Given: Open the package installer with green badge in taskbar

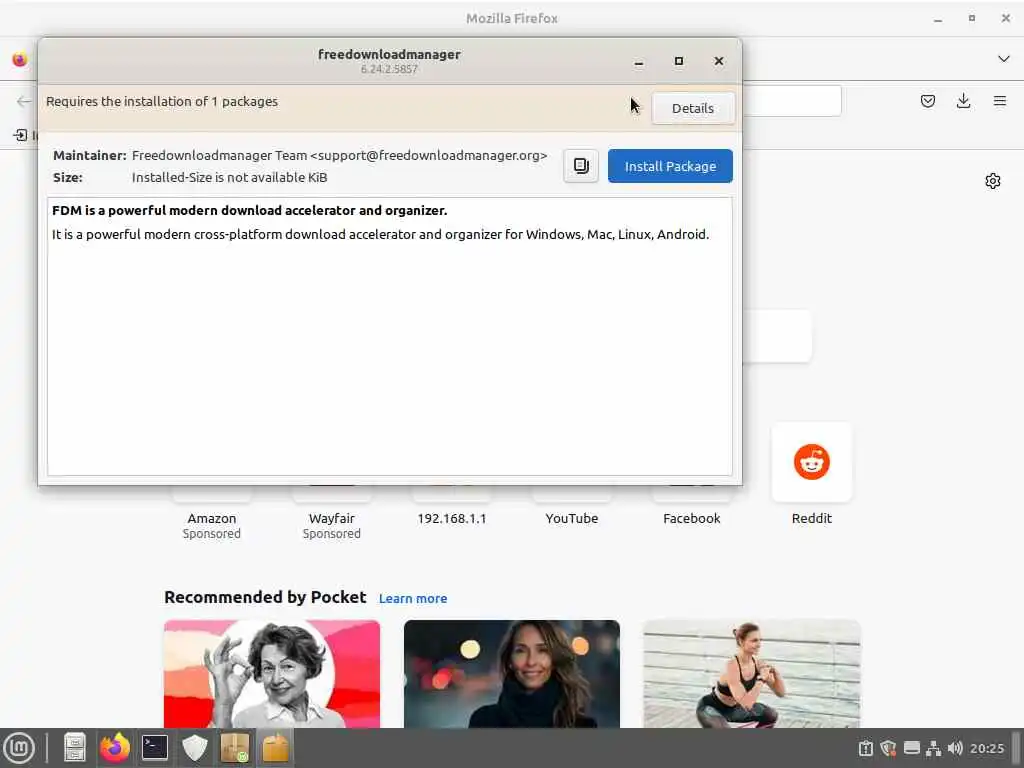Looking at the screenshot, I should [x=235, y=748].
